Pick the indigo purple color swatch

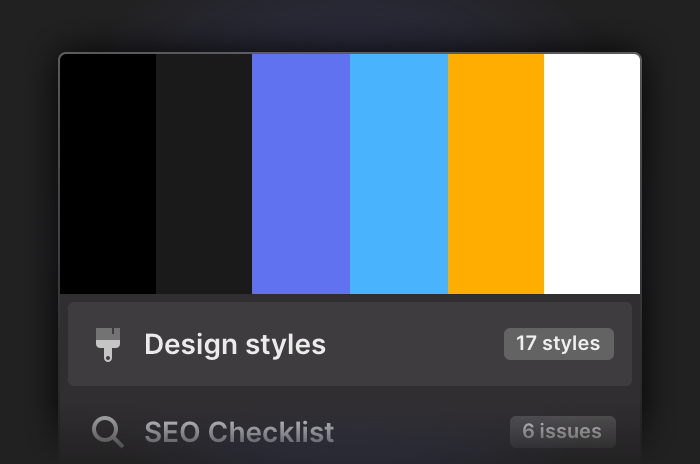tap(301, 174)
